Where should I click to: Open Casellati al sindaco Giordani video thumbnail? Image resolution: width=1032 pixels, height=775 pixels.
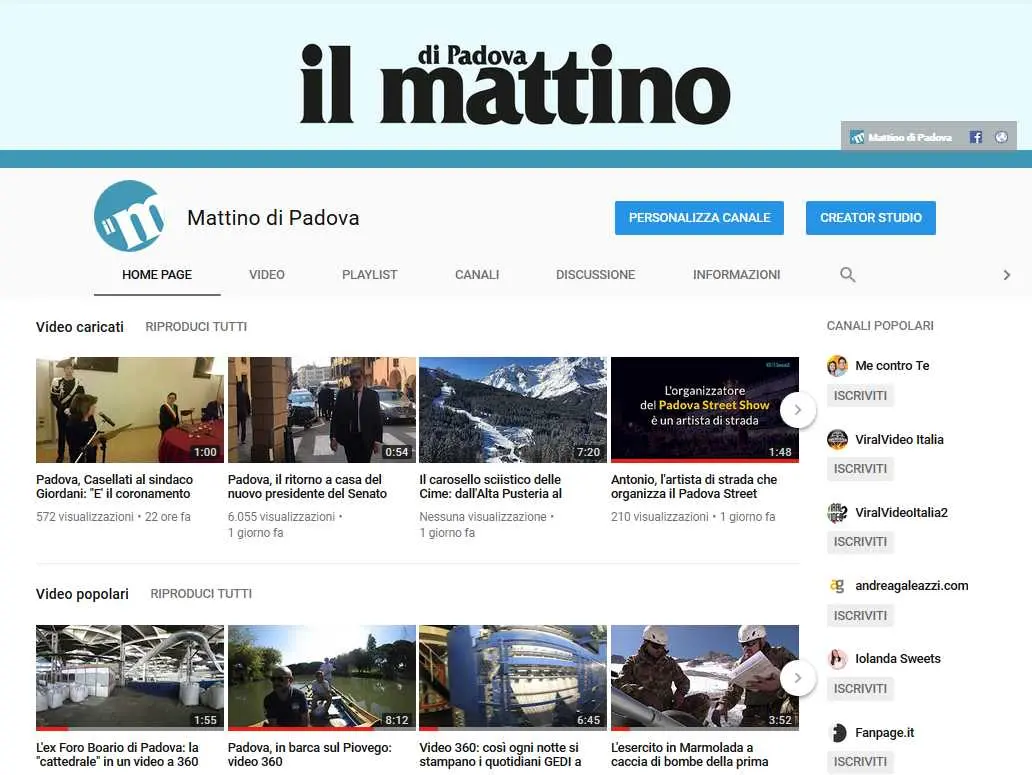point(130,410)
